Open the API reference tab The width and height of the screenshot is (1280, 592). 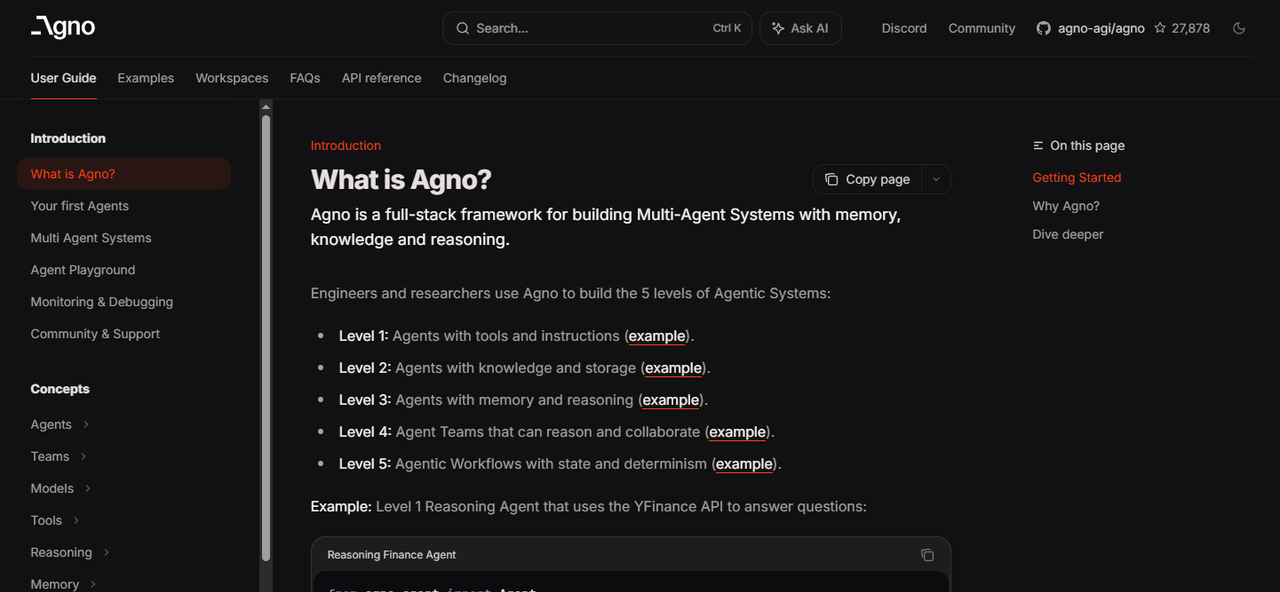tap(381, 78)
